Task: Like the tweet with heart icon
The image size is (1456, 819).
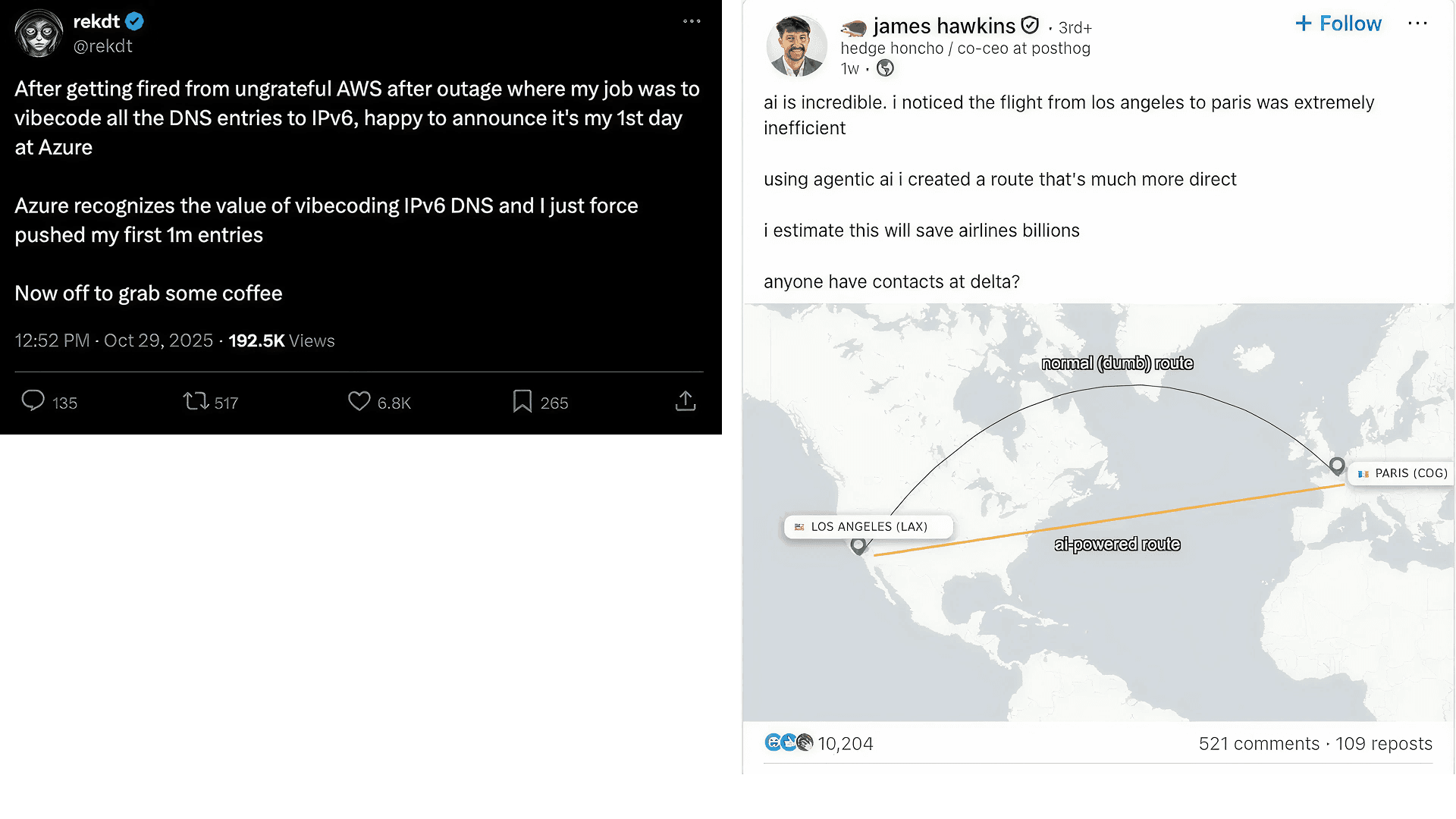Action: click(x=359, y=400)
